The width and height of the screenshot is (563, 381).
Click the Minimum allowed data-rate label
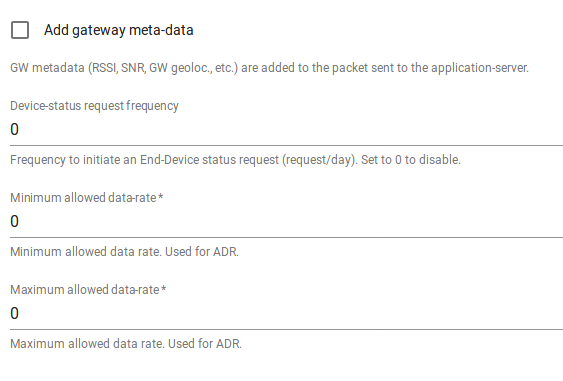point(83,198)
